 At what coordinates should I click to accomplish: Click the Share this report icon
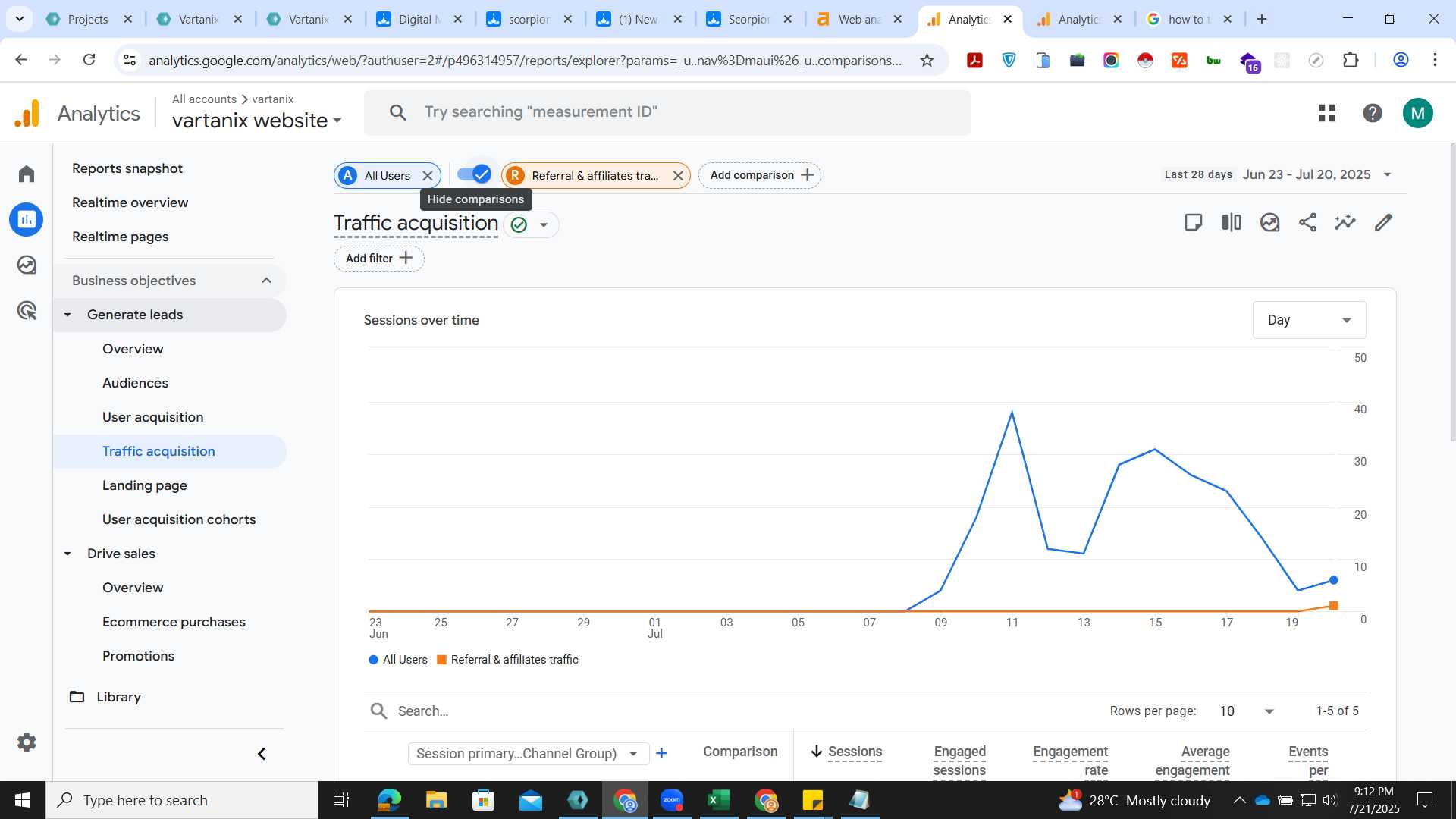coord(1307,222)
